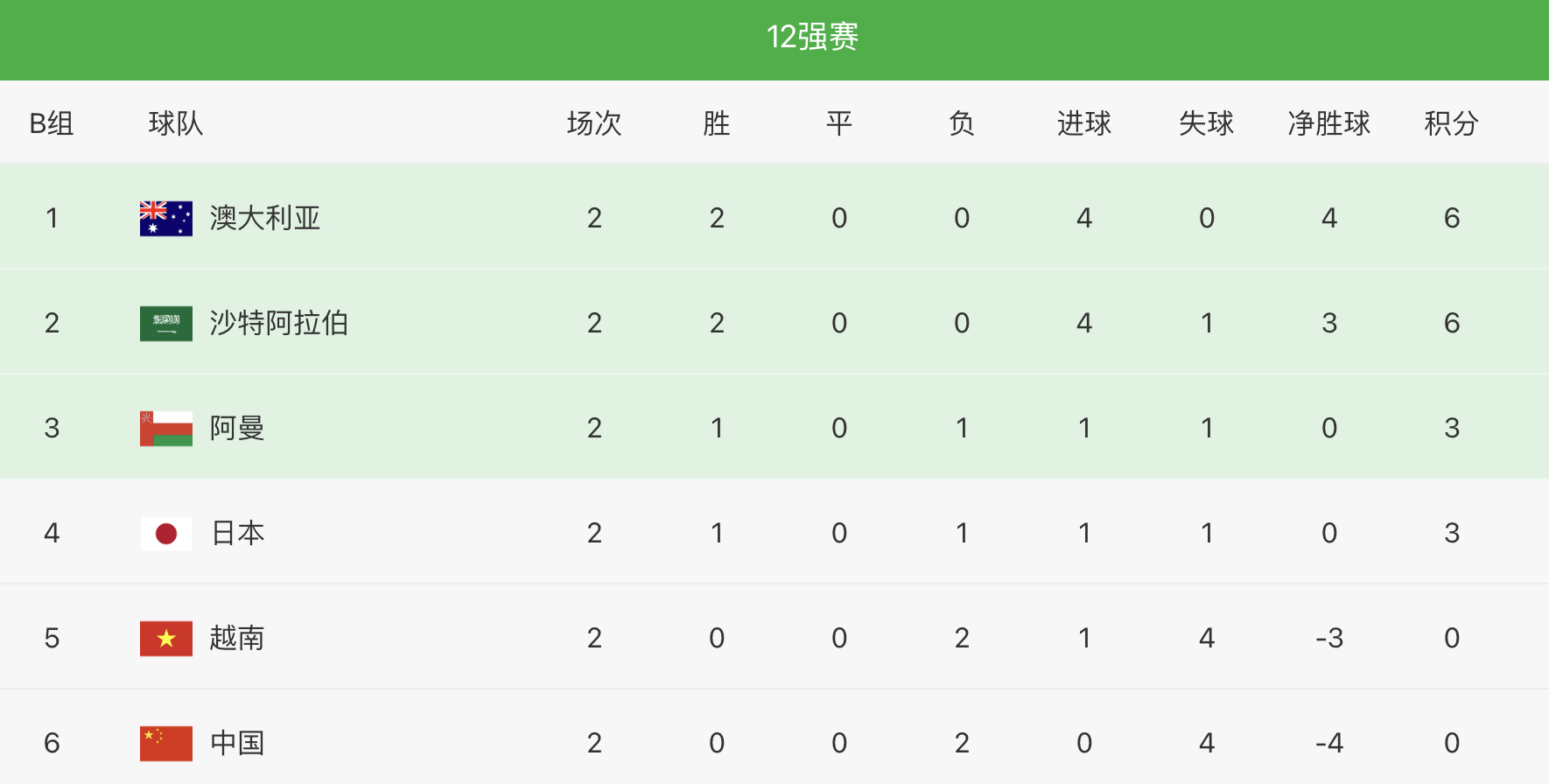The image size is (1549, 784).
Task: Click Australia's points value 6
Action: (1452, 218)
